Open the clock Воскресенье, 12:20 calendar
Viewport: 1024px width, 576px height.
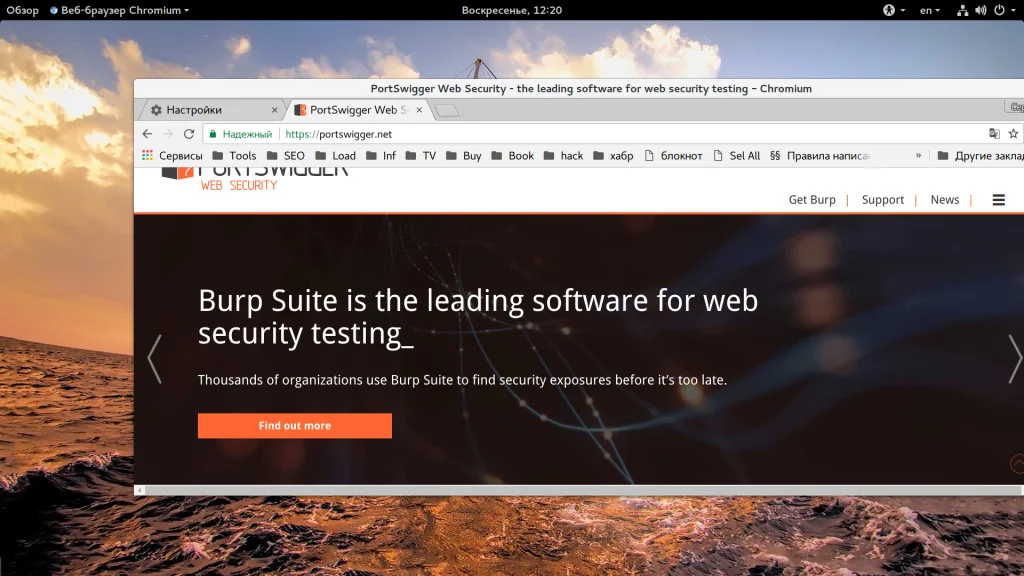(x=511, y=10)
